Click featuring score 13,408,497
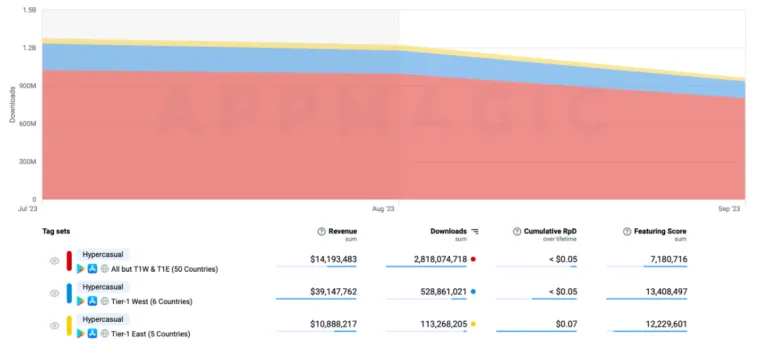This screenshot has width=758, height=362. pos(666,292)
